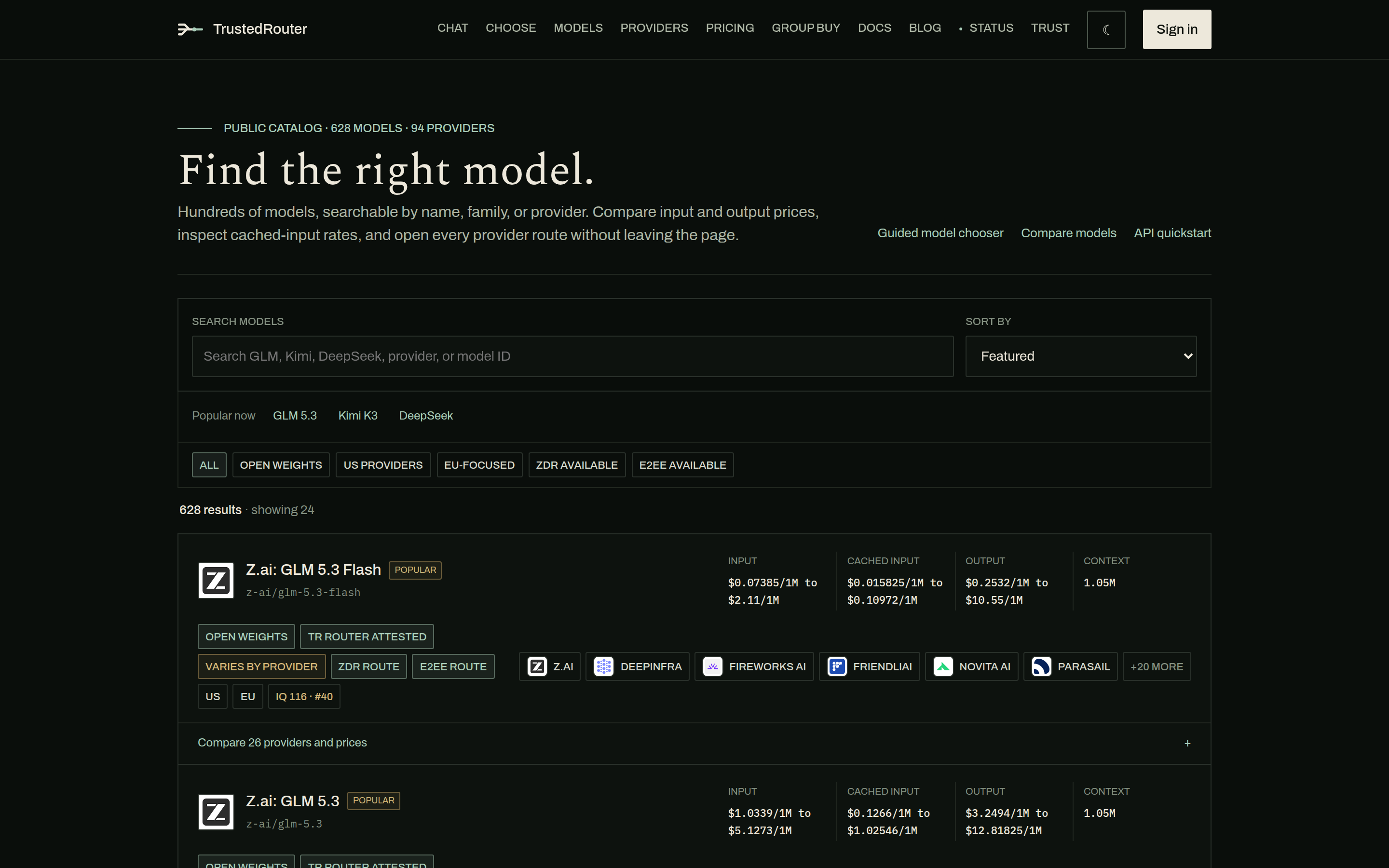Open the Sort By Featured dropdown
This screenshot has width=1389, height=868.
tap(1081, 356)
